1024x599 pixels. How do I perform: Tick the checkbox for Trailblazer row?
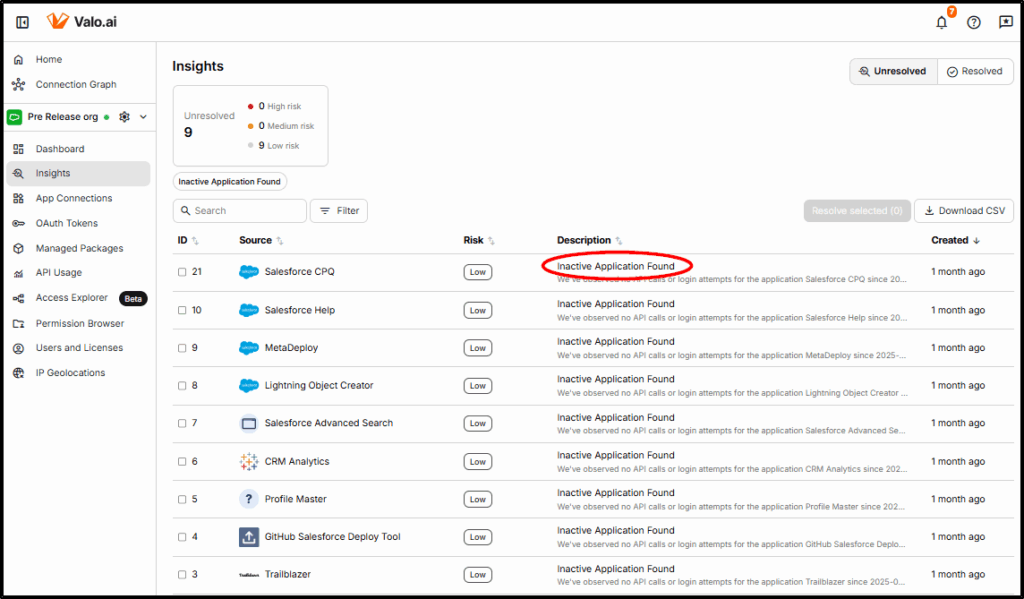182,575
